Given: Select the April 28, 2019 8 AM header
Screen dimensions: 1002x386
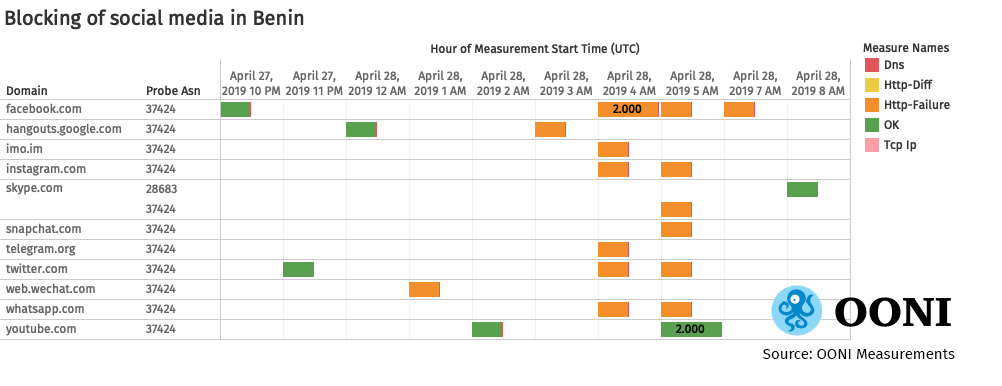Looking at the screenshot, I should 818,83.
